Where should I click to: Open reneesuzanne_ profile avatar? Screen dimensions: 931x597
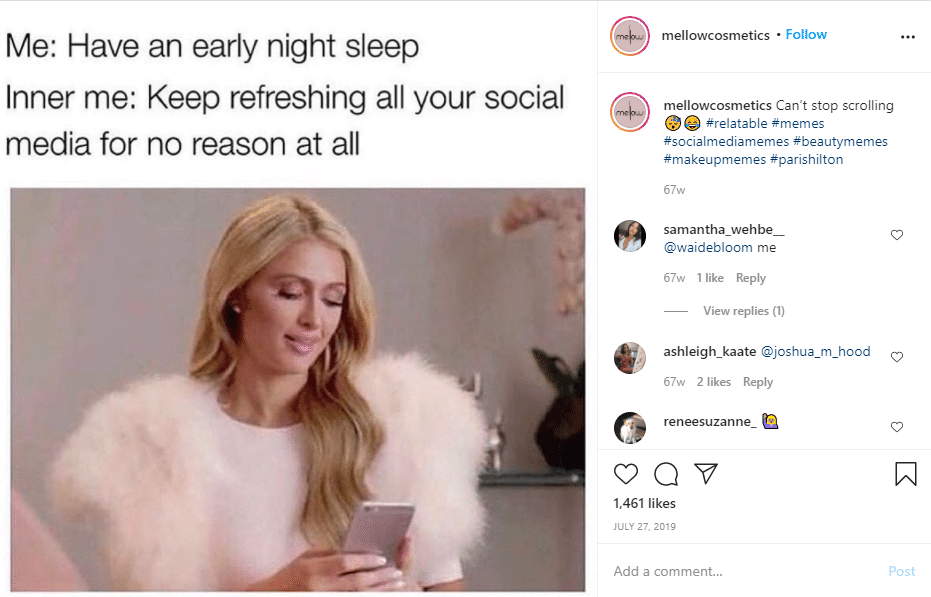[x=629, y=428]
